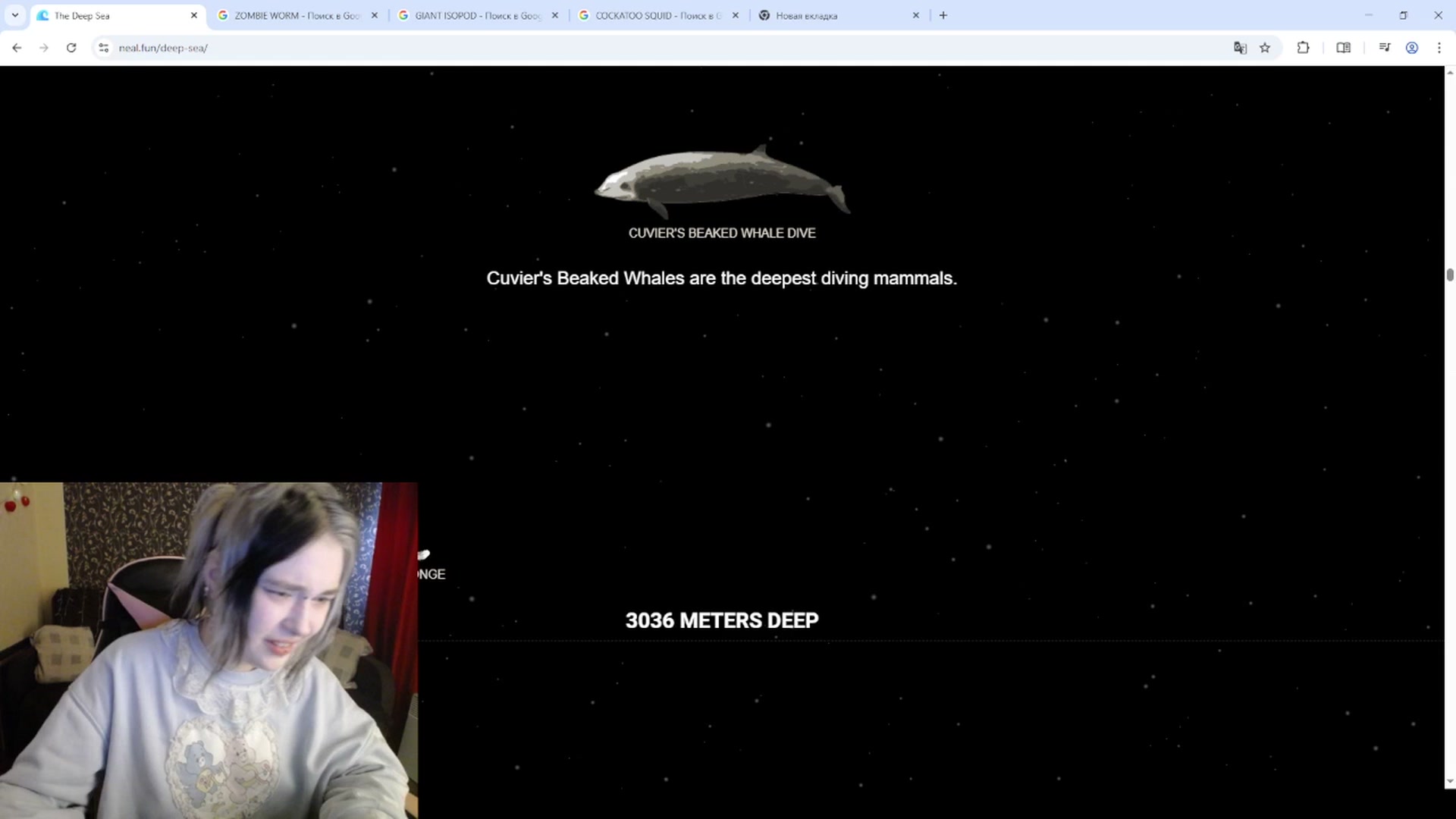Go back to the previous page
Viewport: 1456px width, 819px height.
17,48
